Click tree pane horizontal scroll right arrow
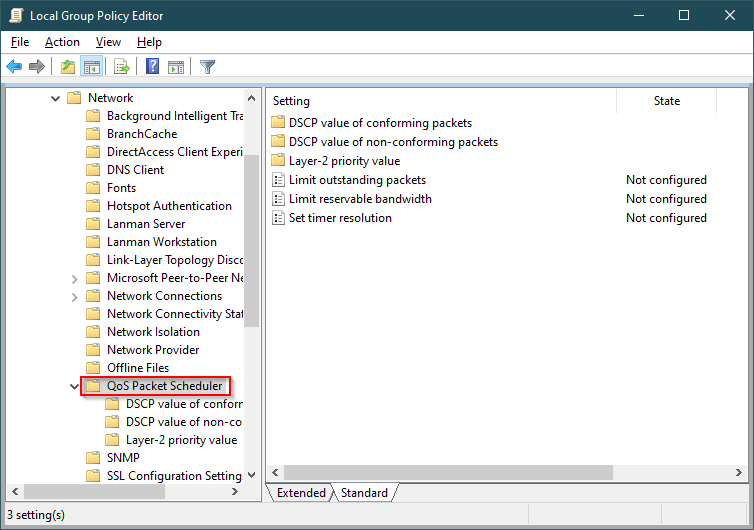Viewport: 754px width, 530px height. point(235,492)
